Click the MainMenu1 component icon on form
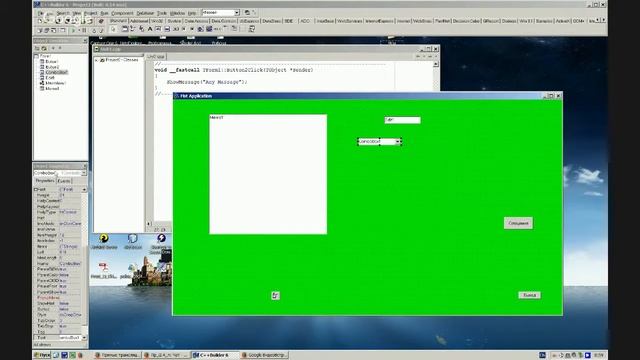 275,295
